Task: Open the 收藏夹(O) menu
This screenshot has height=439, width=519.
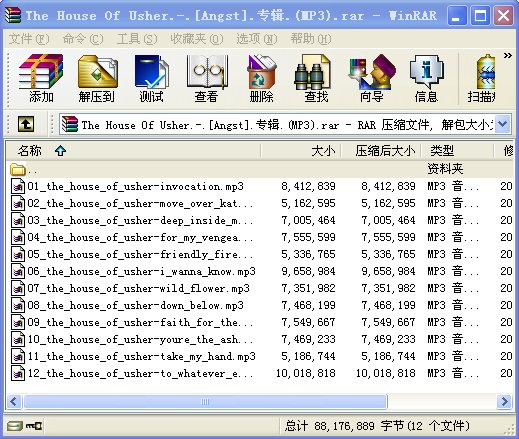Action: pyautogui.click(x=197, y=39)
